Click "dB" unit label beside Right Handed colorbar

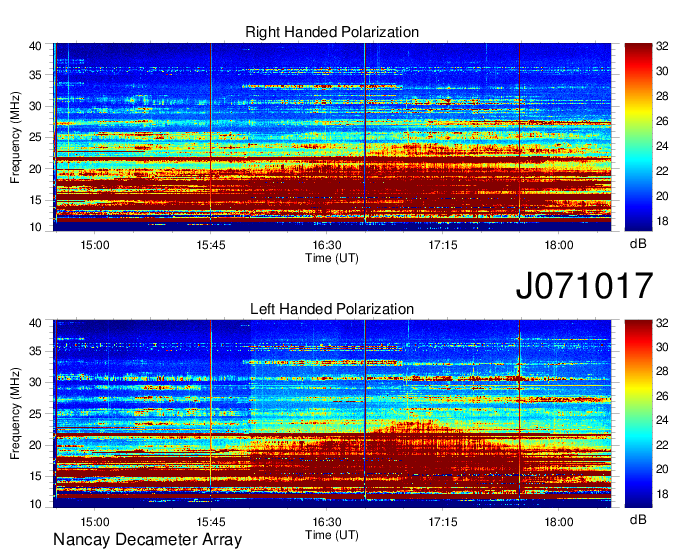click(x=638, y=244)
